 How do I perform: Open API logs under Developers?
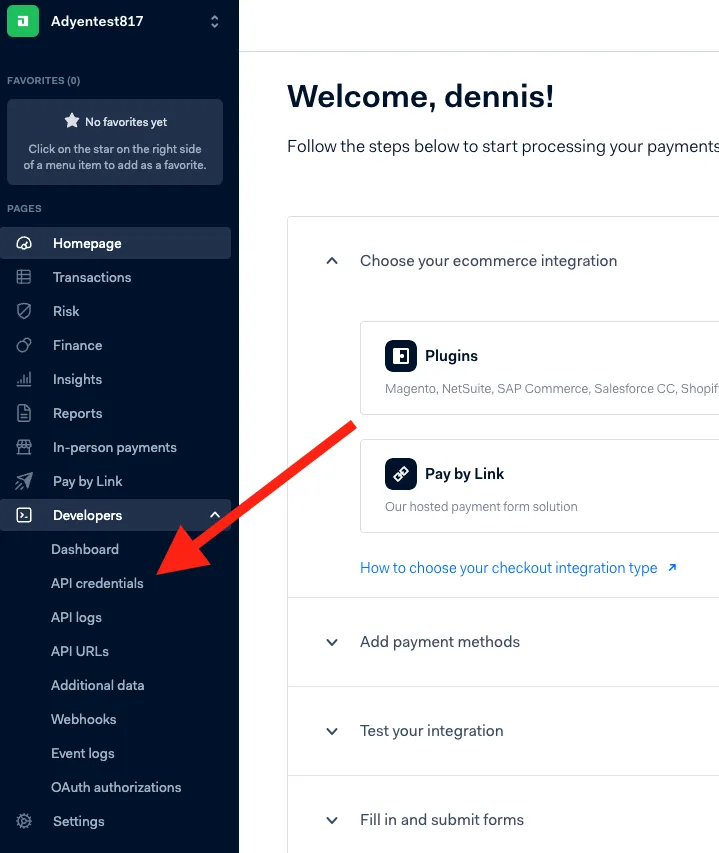coord(76,617)
